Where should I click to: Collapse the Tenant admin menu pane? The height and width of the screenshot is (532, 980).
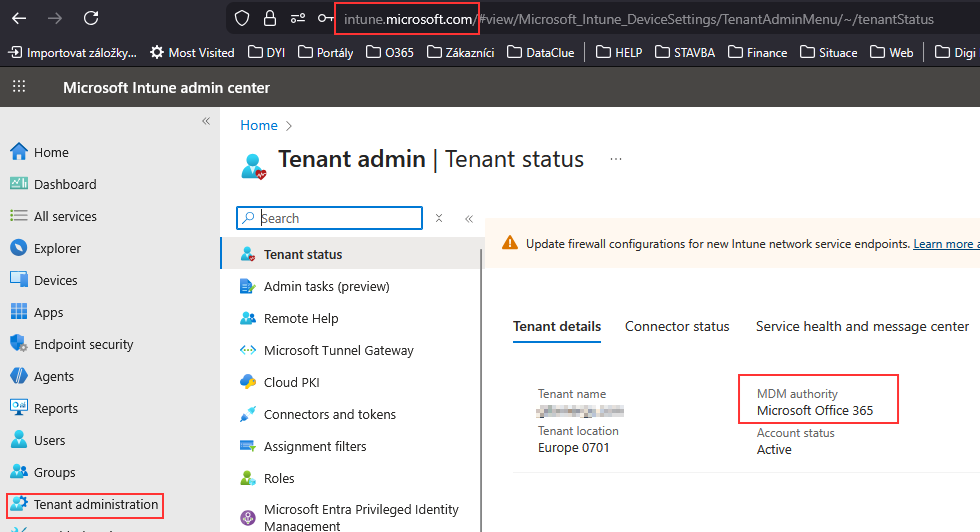click(x=468, y=218)
